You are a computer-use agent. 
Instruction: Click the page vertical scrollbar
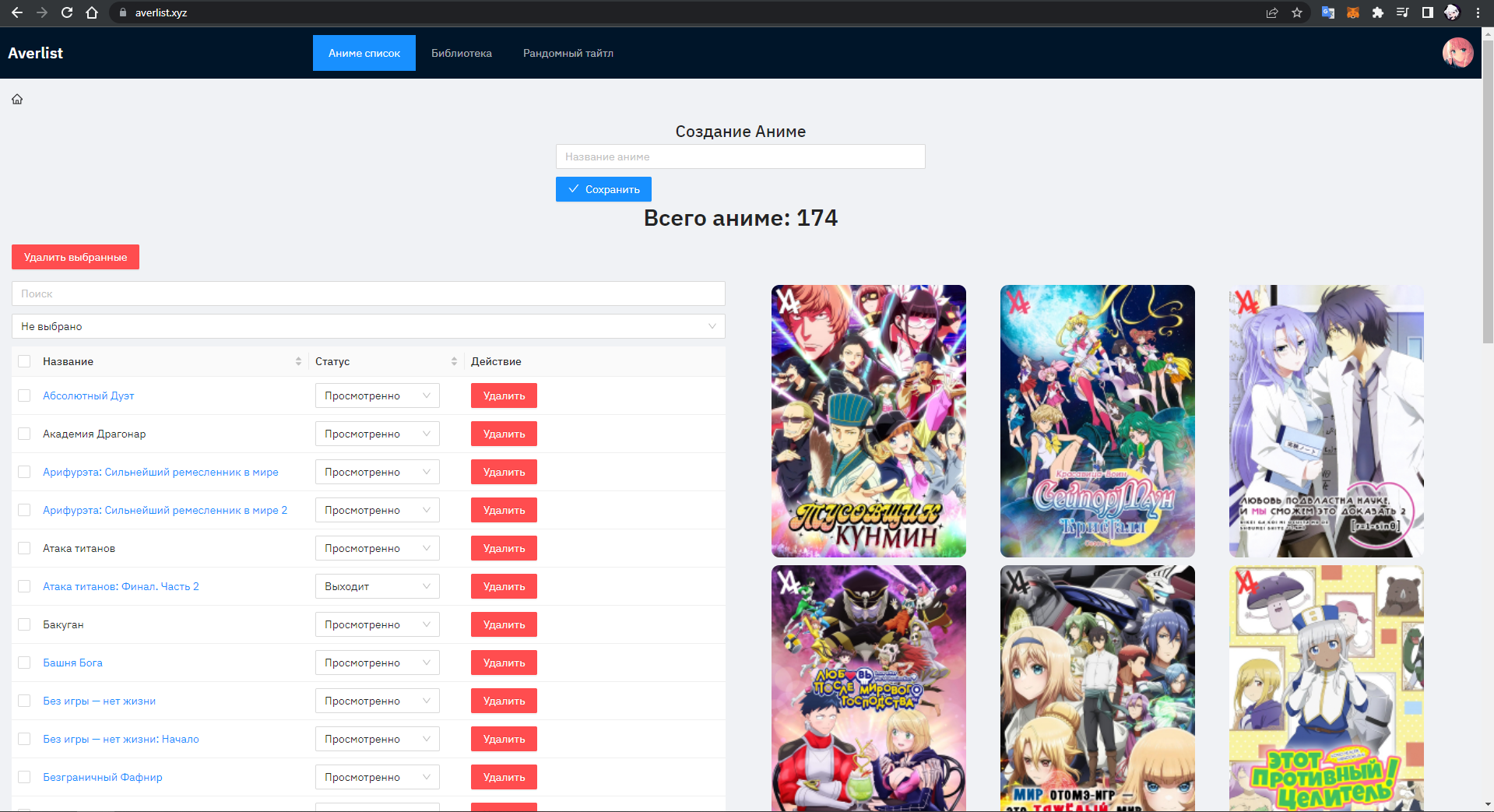tap(1488, 191)
